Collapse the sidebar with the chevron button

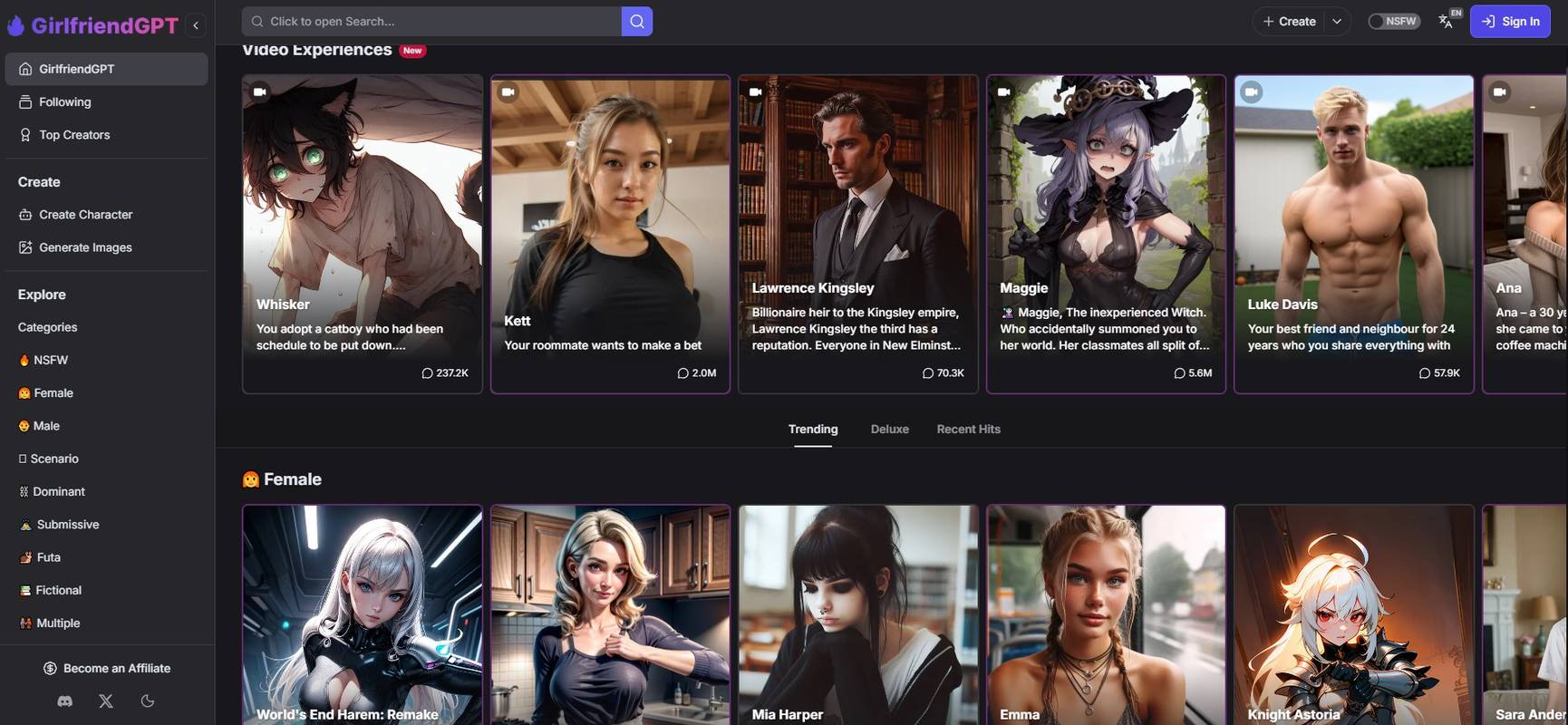coord(196,25)
